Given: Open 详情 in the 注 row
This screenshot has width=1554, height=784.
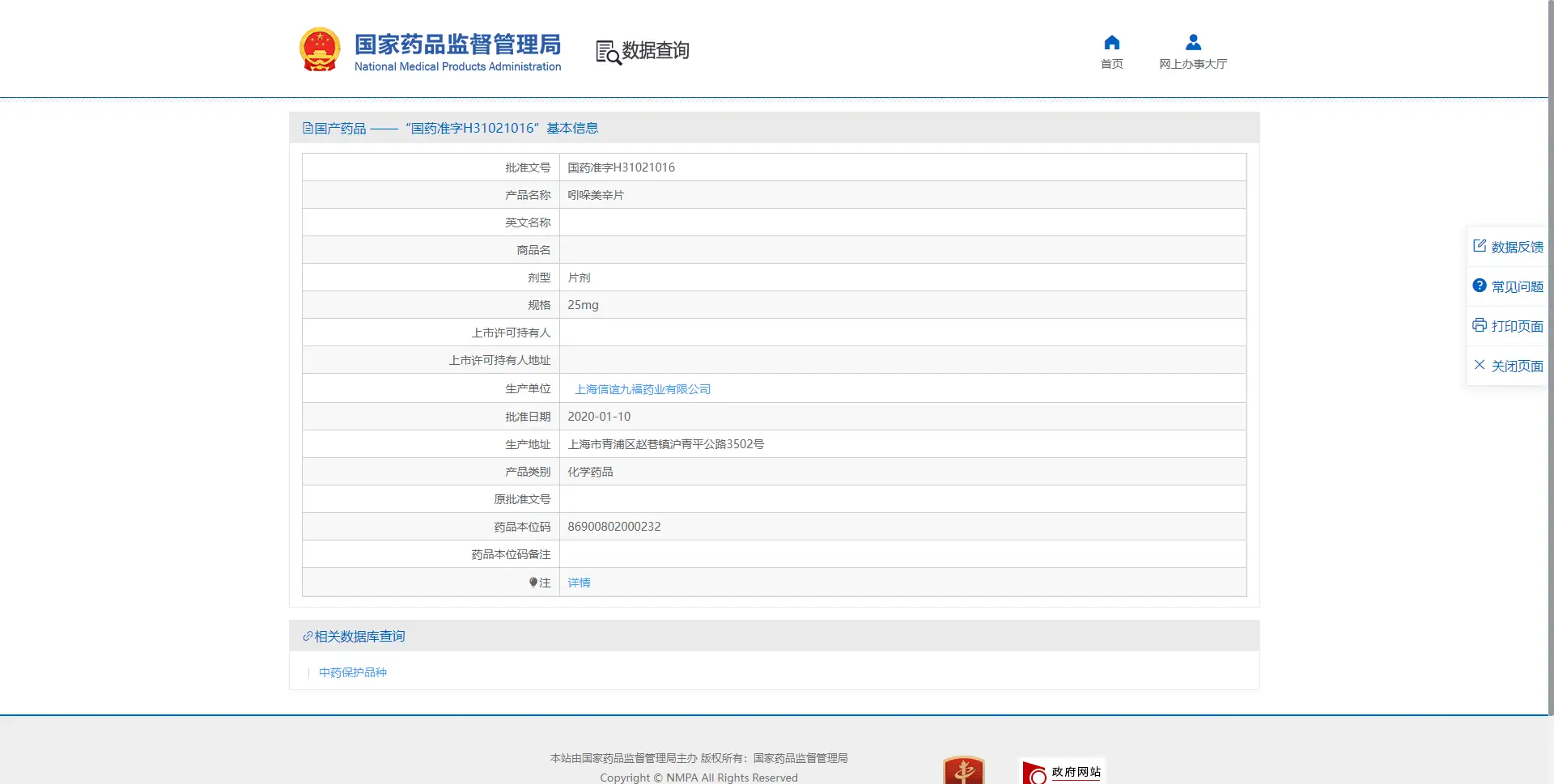Looking at the screenshot, I should 578,582.
